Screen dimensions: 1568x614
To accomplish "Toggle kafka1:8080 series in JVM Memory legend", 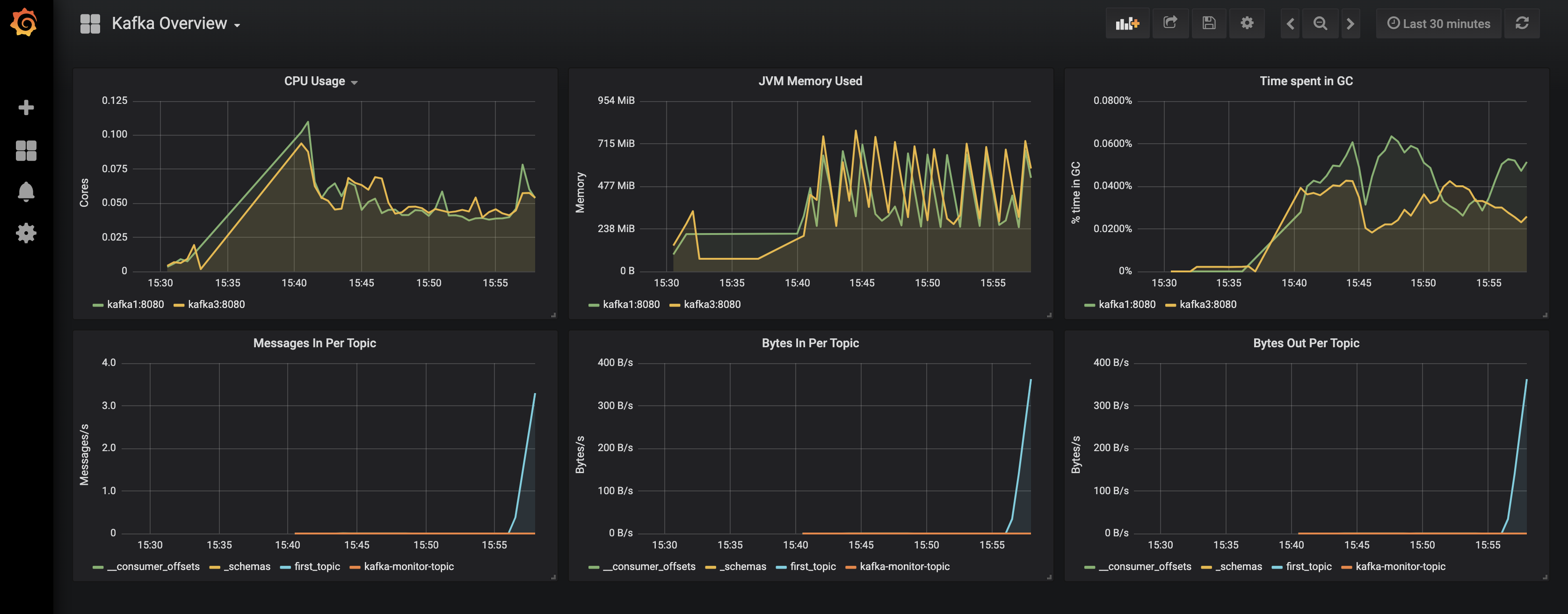I will tap(624, 305).
